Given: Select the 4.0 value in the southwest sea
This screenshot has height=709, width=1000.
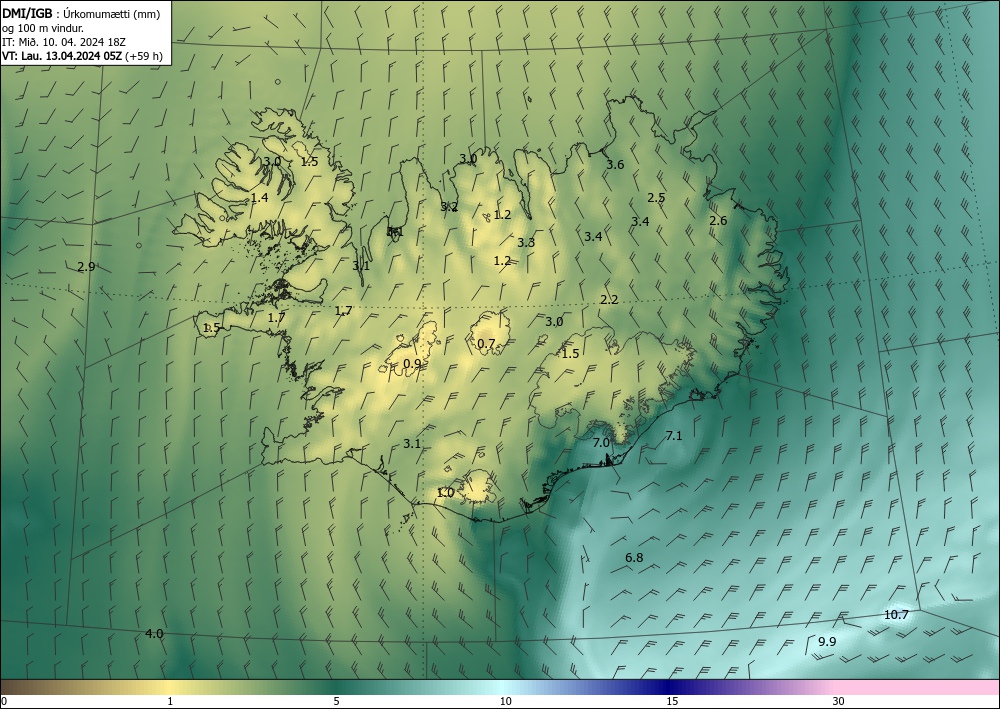Looking at the screenshot, I should (x=154, y=634).
